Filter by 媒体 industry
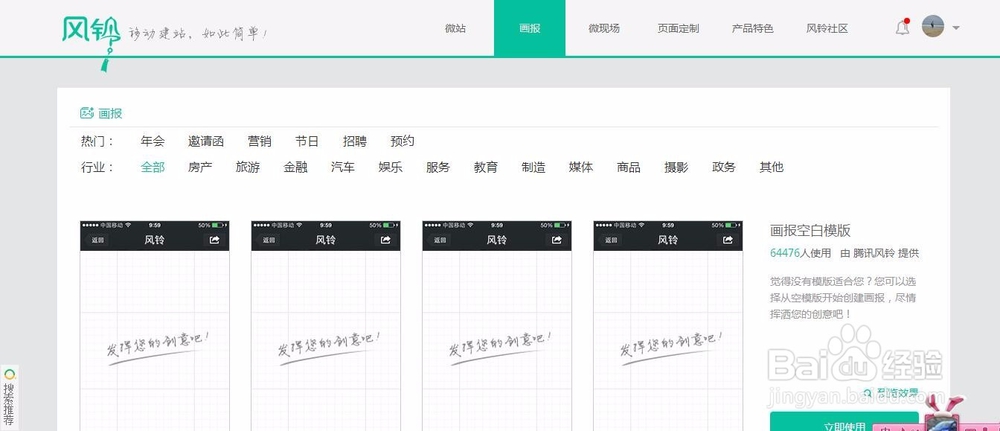Screen dimensions: 1000x431 (581, 167)
